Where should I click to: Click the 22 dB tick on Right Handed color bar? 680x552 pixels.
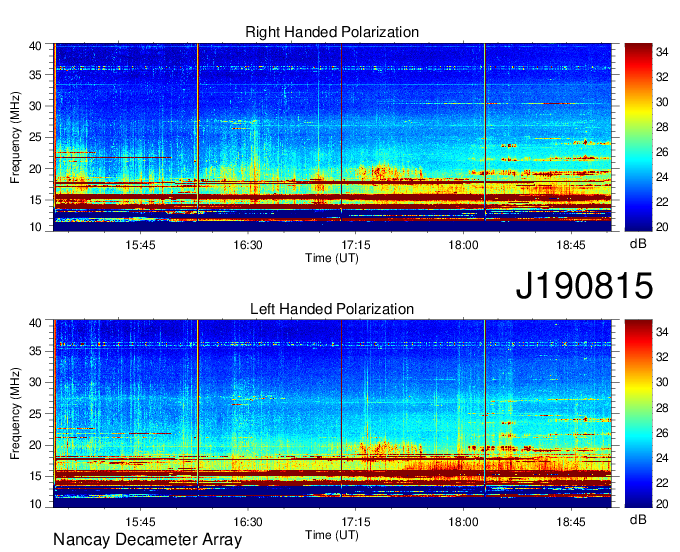tap(662, 202)
